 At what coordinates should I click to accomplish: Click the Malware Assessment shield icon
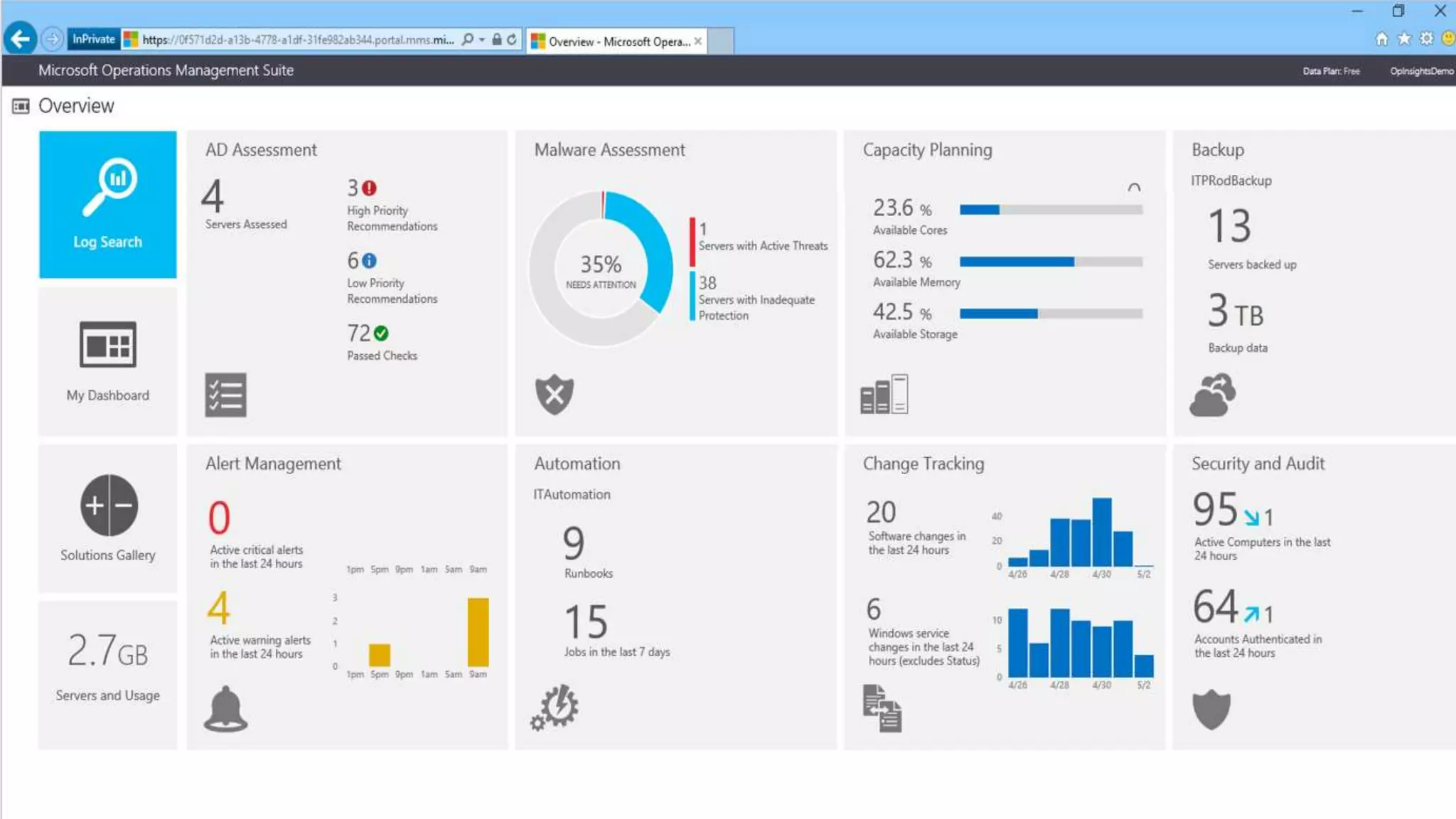[554, 394]
